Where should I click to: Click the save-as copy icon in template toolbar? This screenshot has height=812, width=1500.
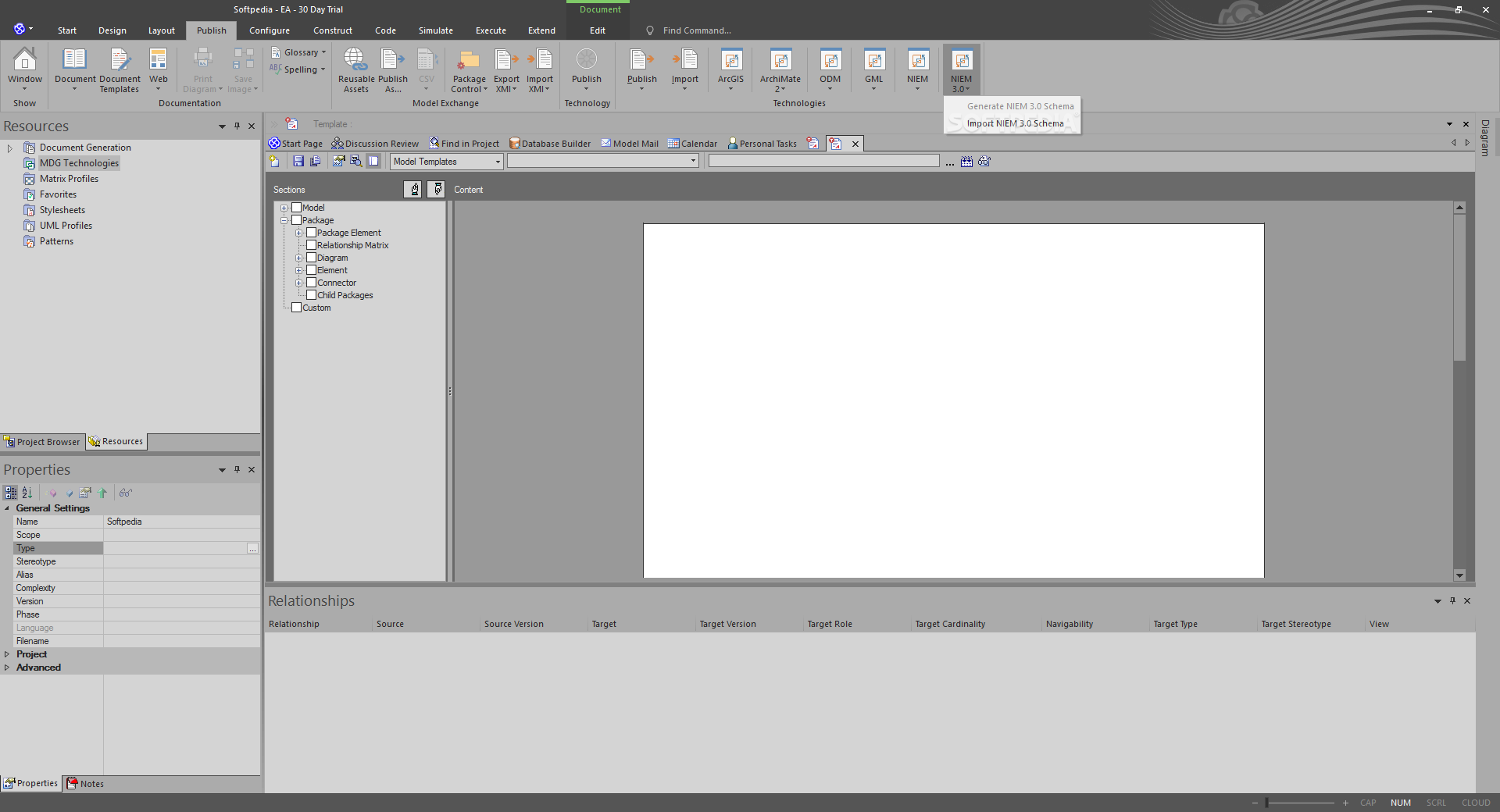tap(316, 162)
